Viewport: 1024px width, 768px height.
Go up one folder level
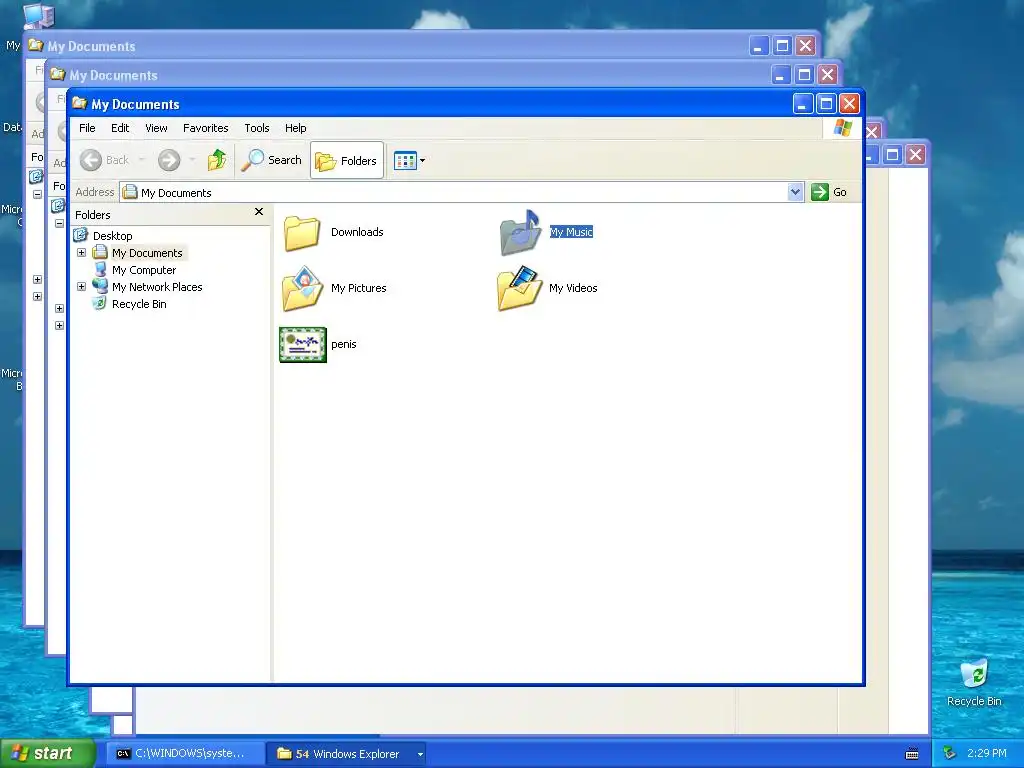[x=216, y=160]
